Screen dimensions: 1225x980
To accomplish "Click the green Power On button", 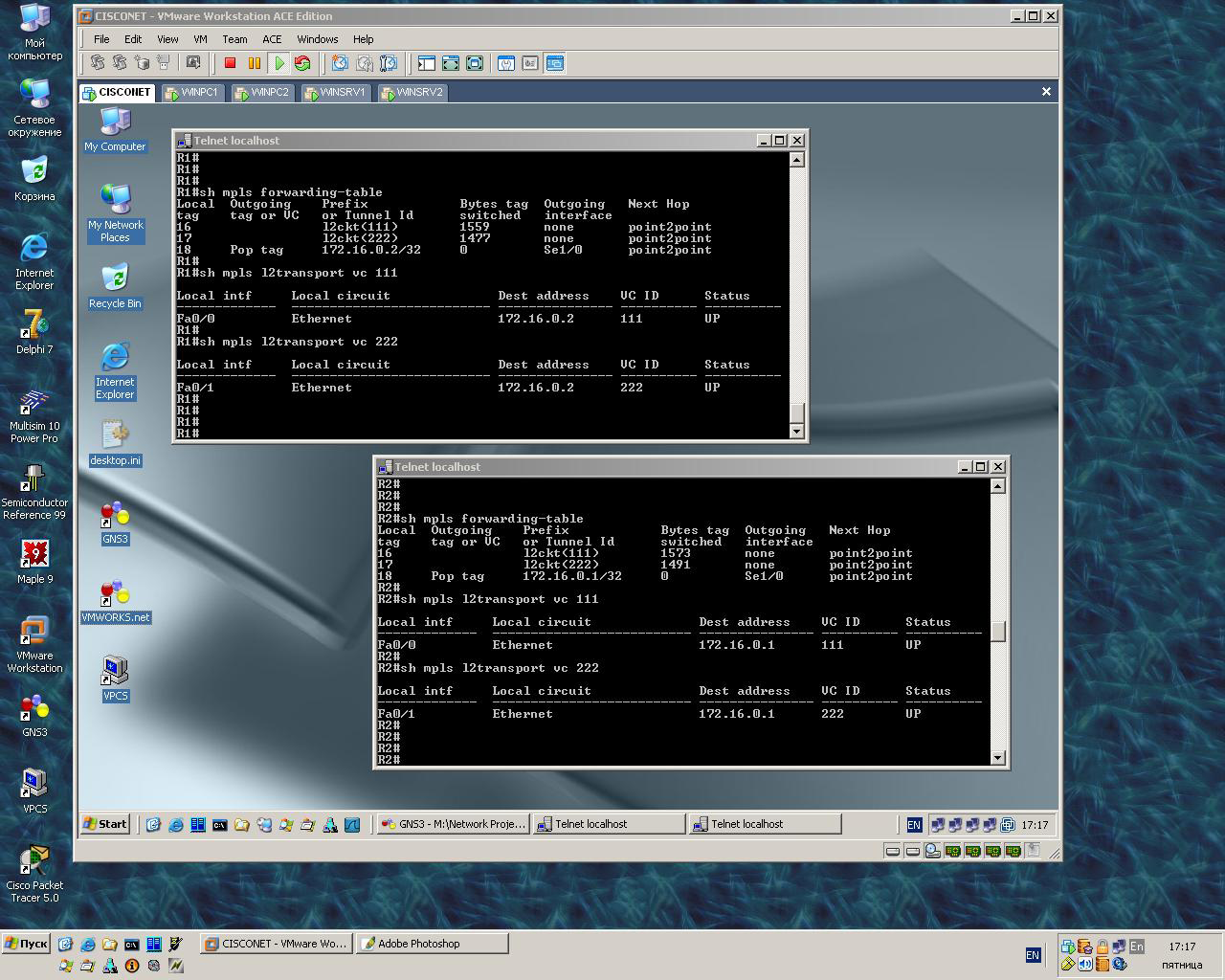I will [x=279, y=63].
